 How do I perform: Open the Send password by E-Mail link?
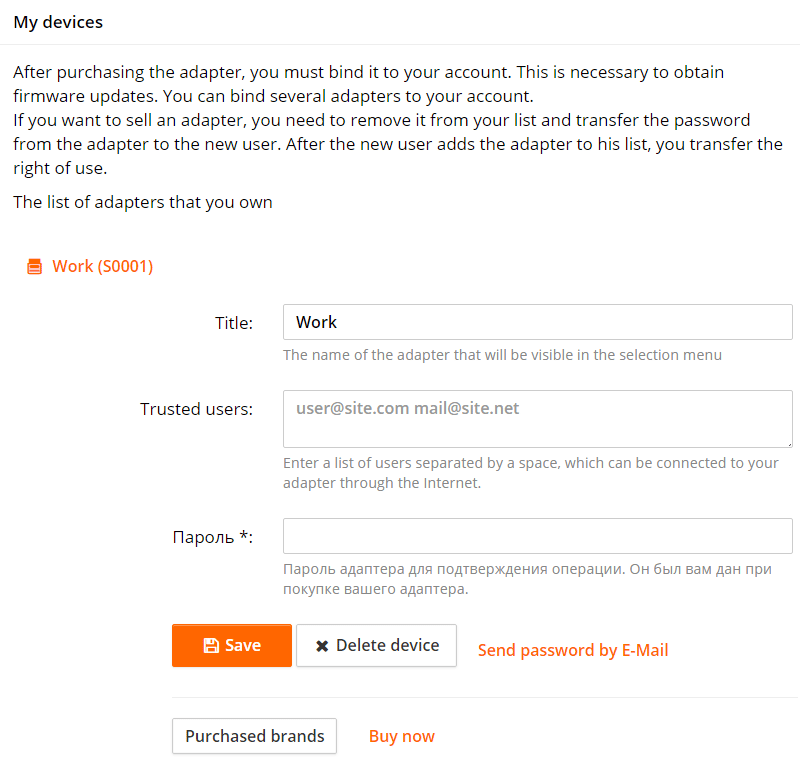tap(573, 650)
